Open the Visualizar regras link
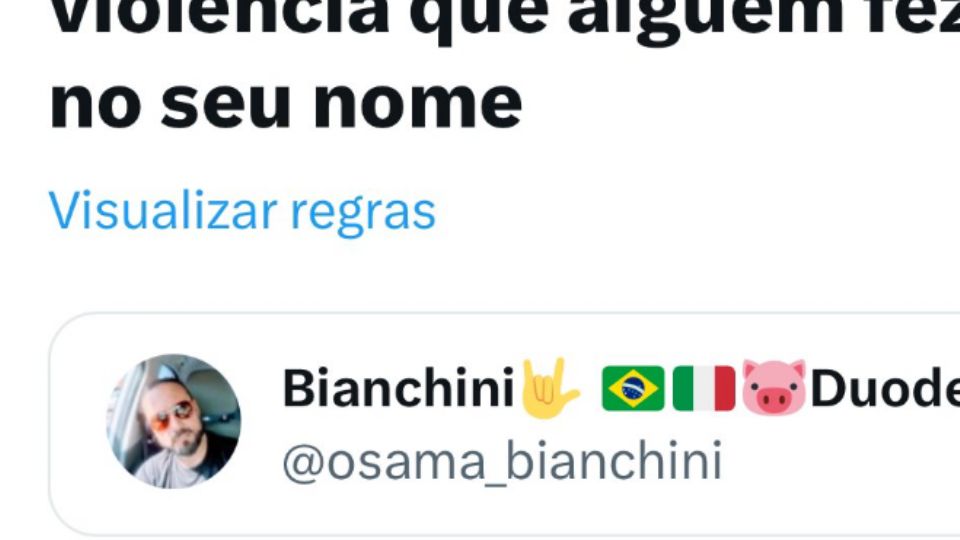The width and height of the screenshot is (960, 540). 242,211
